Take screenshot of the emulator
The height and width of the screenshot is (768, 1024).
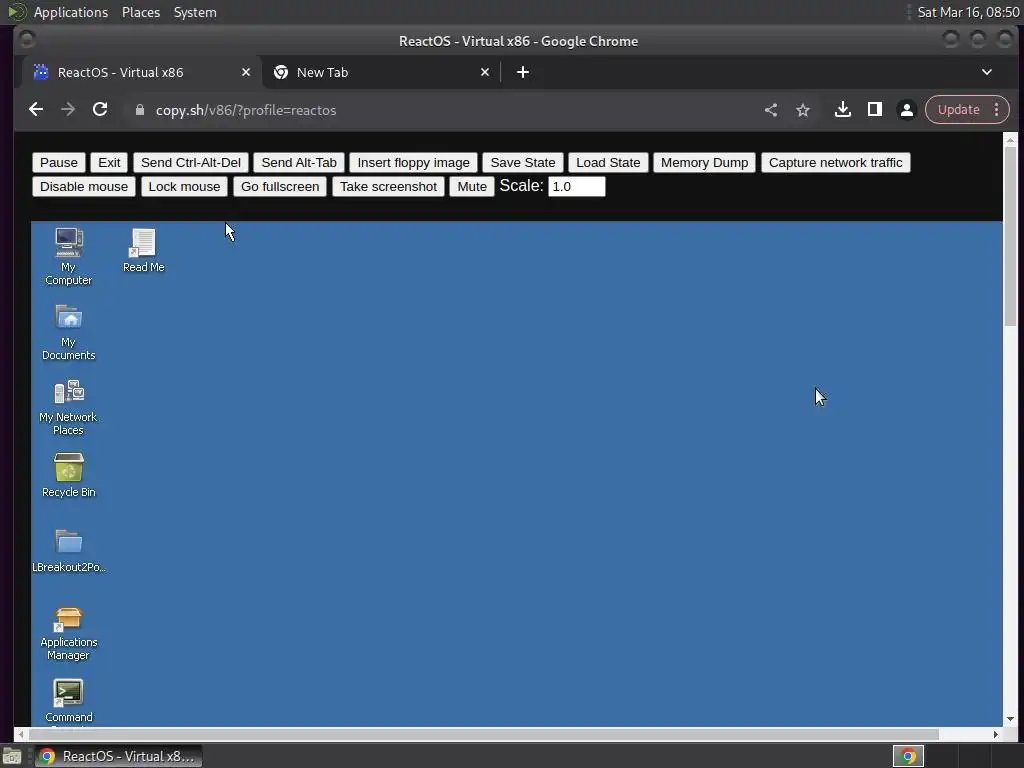click(389, 187)
